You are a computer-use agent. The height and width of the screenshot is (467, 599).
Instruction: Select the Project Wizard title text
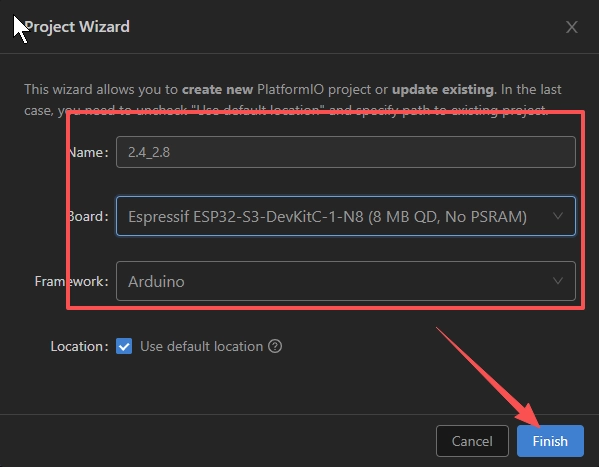[77, 27]
